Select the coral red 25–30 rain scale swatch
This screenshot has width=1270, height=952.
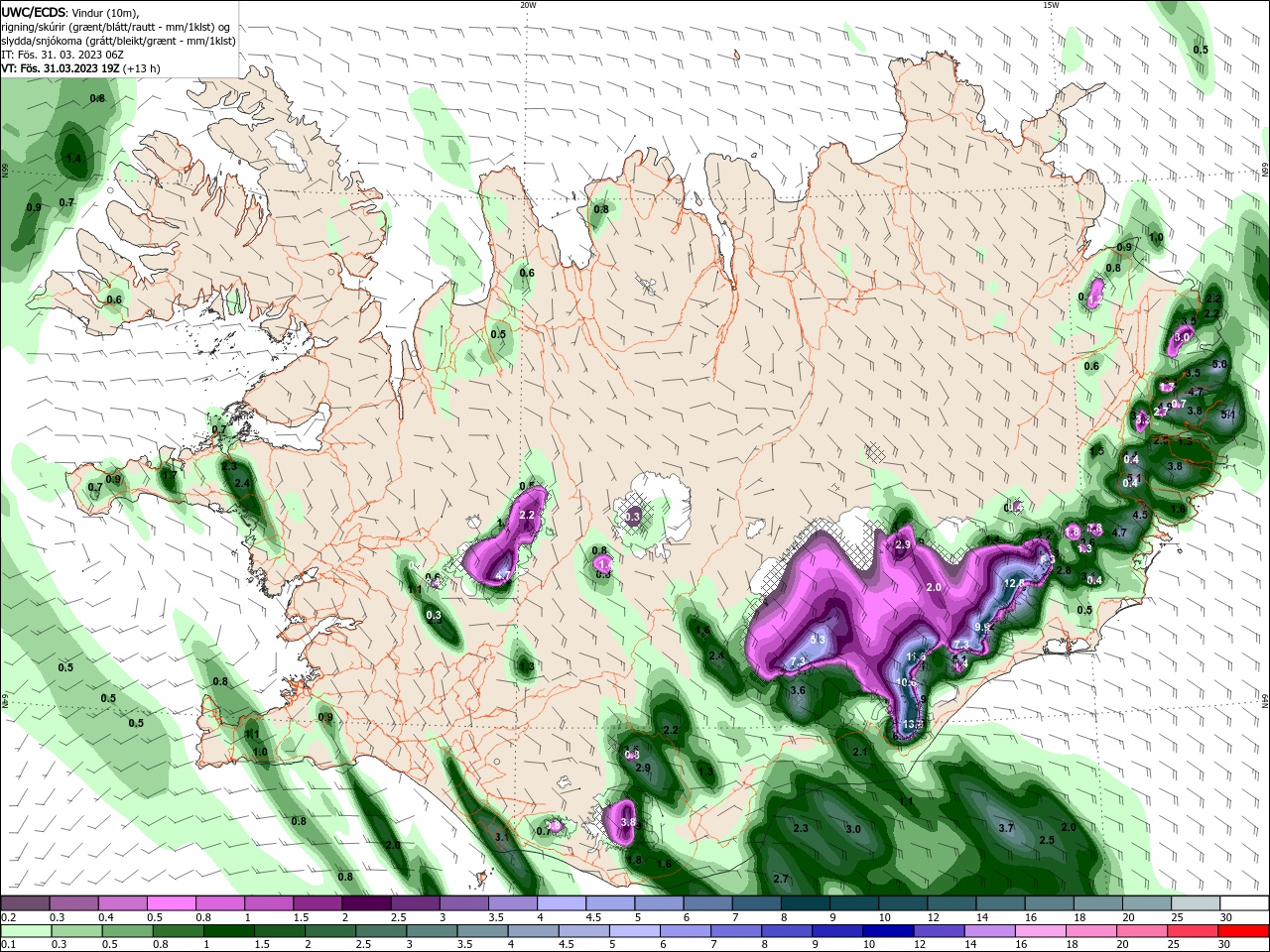[x=1193, y=931]
